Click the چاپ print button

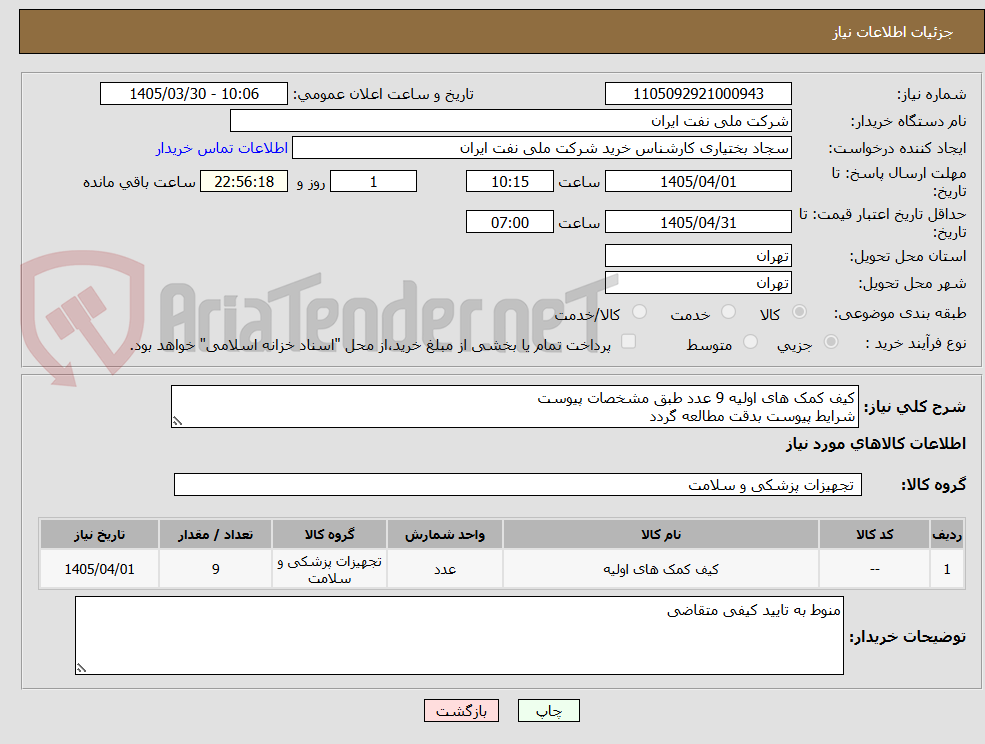(548, 711)
